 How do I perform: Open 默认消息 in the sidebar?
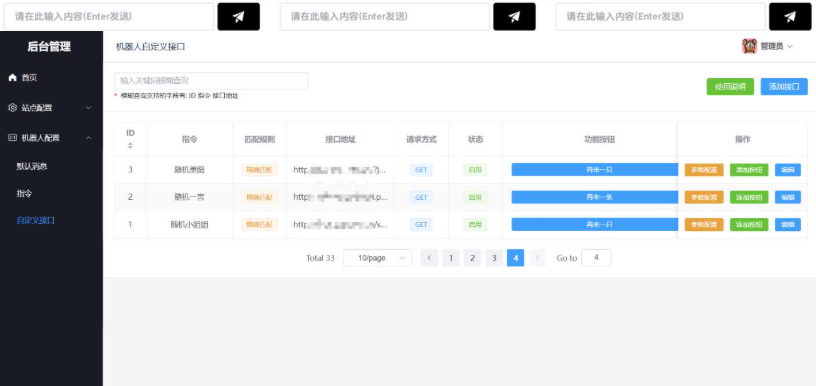click(32, 166)
